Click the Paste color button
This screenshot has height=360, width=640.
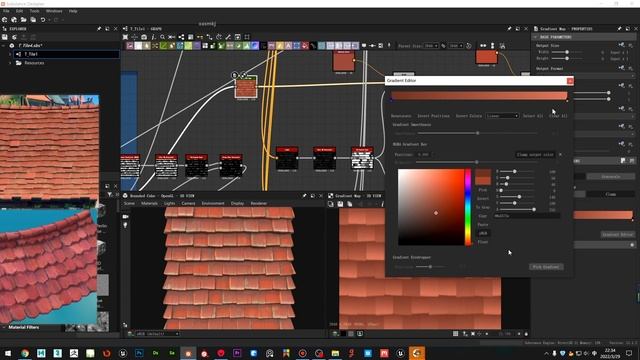click(x=483, y=224)
